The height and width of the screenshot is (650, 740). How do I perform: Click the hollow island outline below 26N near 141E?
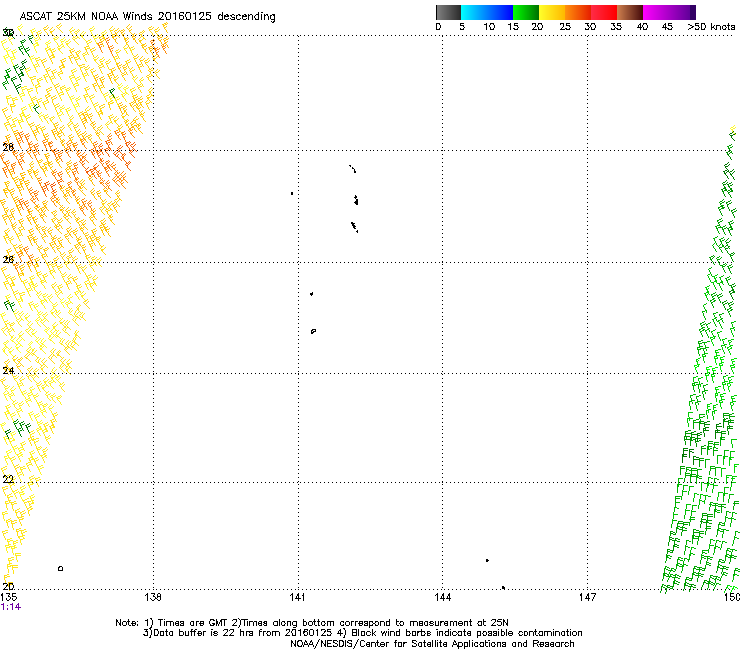(313, 331)
